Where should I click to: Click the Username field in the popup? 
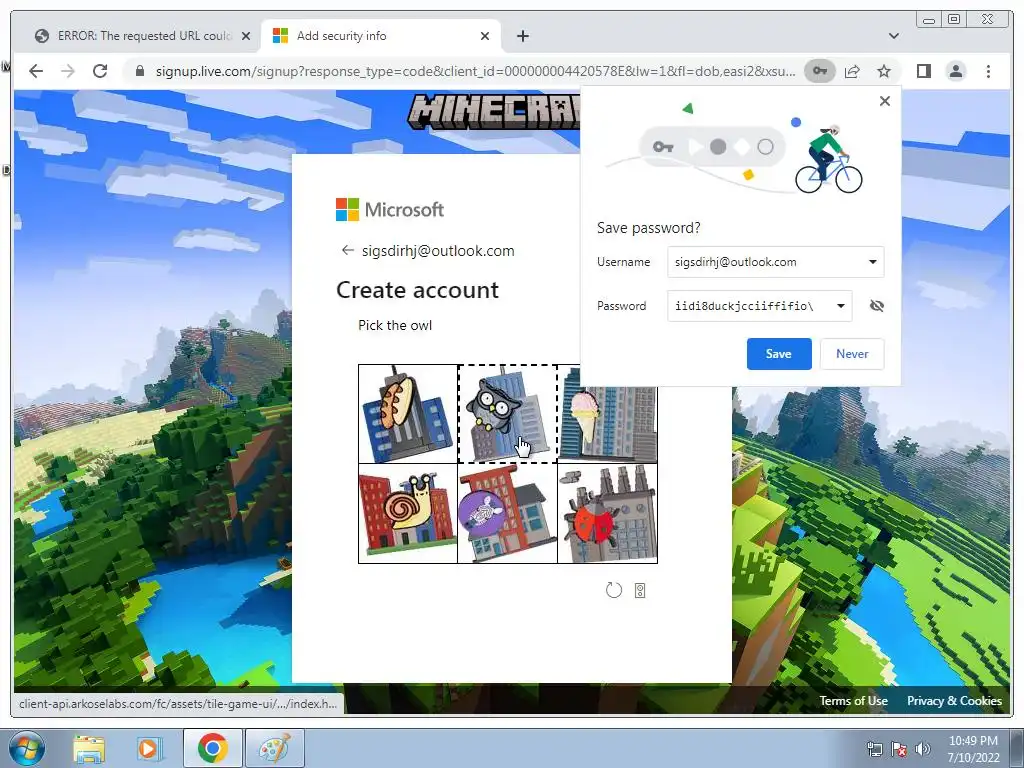tap(775, 262)
